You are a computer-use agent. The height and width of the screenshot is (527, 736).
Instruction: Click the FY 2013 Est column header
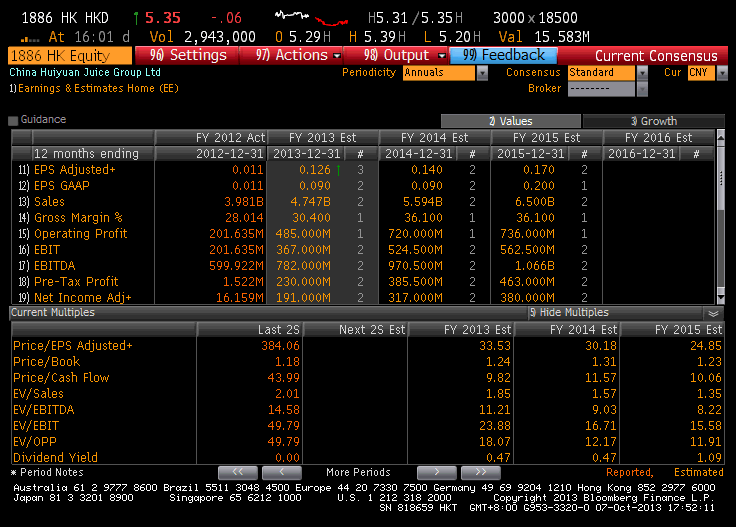[x=322, y=138]
